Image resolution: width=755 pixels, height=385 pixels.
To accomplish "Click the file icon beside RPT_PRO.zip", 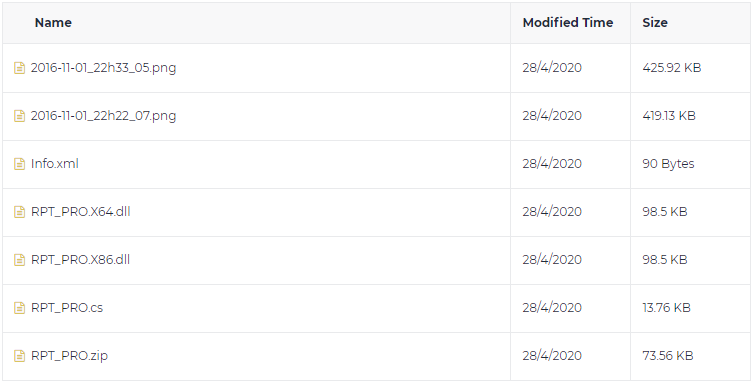I will (x=19, y=356).
